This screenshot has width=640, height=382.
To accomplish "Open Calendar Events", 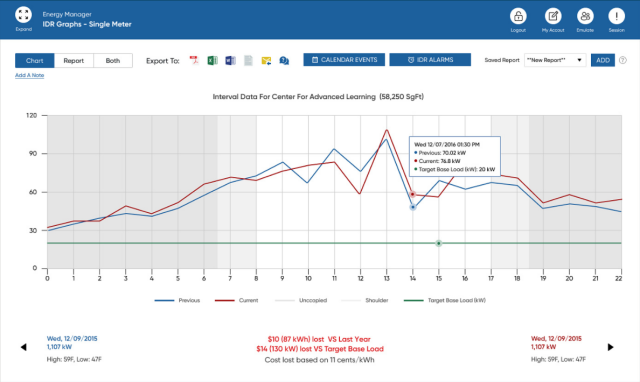I will pyautogui.click(x=344, y=60).
